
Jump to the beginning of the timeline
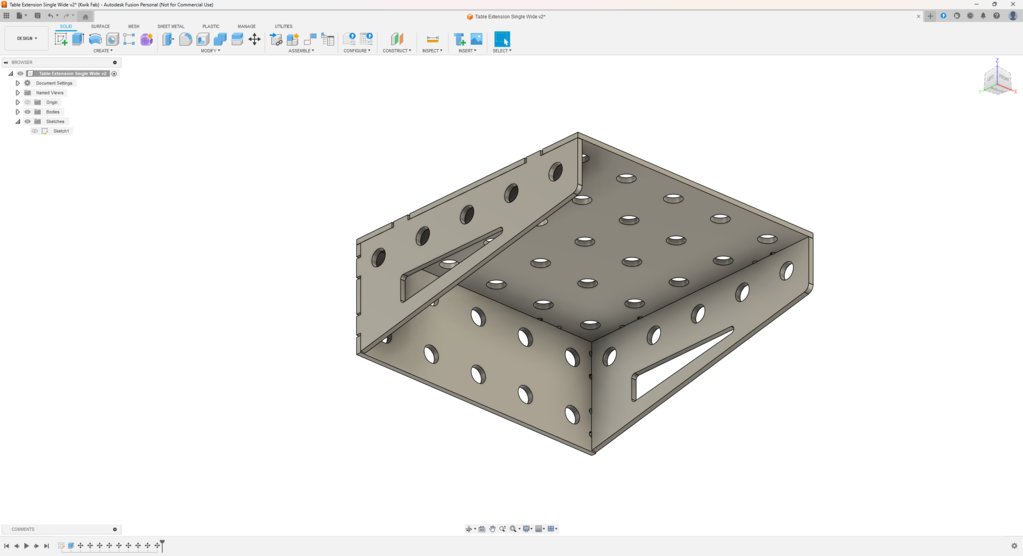(x=7, y=546)
